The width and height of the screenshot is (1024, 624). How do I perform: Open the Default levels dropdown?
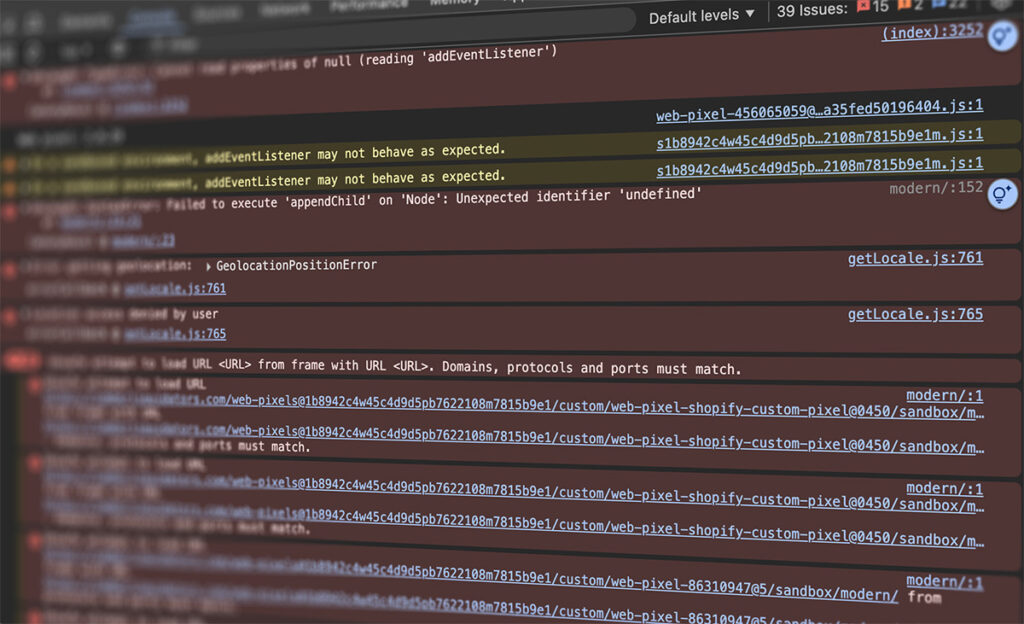tap(701, 15)
